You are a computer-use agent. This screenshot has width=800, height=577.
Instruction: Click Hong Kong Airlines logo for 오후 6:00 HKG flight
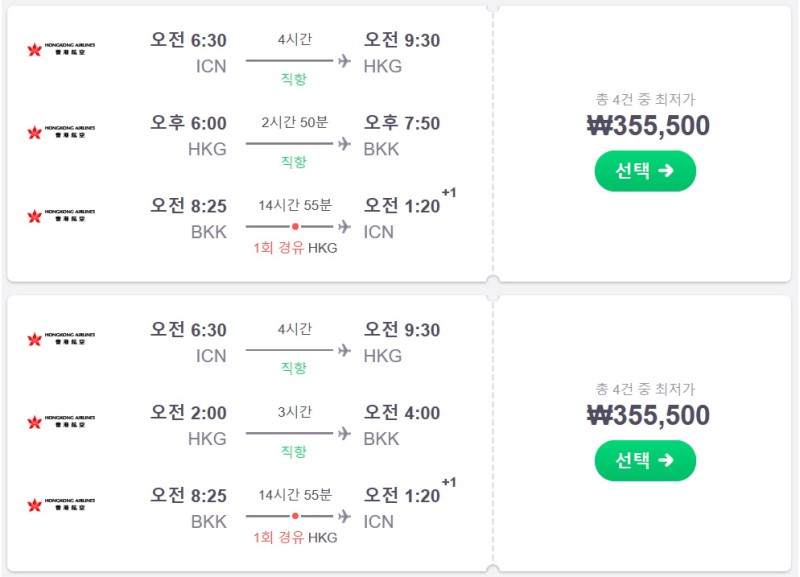[61, 132]
